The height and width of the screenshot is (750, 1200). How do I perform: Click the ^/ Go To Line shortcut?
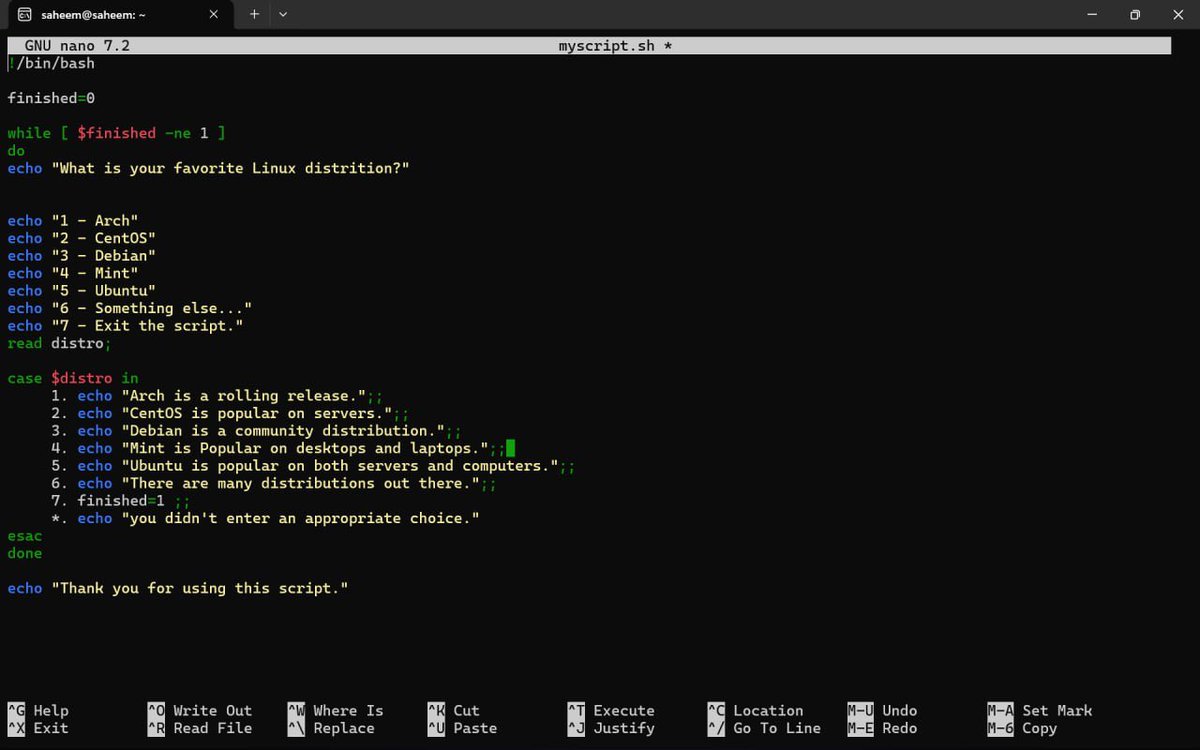[x=764, y=728]
